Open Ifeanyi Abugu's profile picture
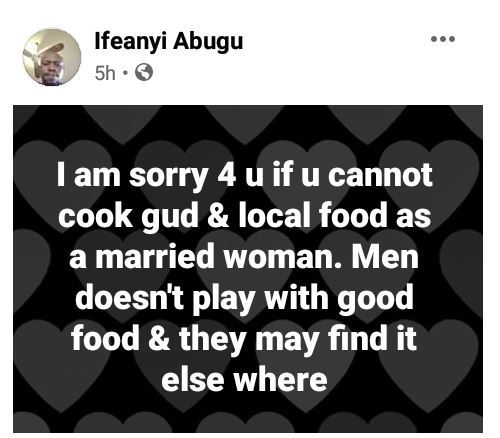Viewport: 500px width, 438px height. 52,57
